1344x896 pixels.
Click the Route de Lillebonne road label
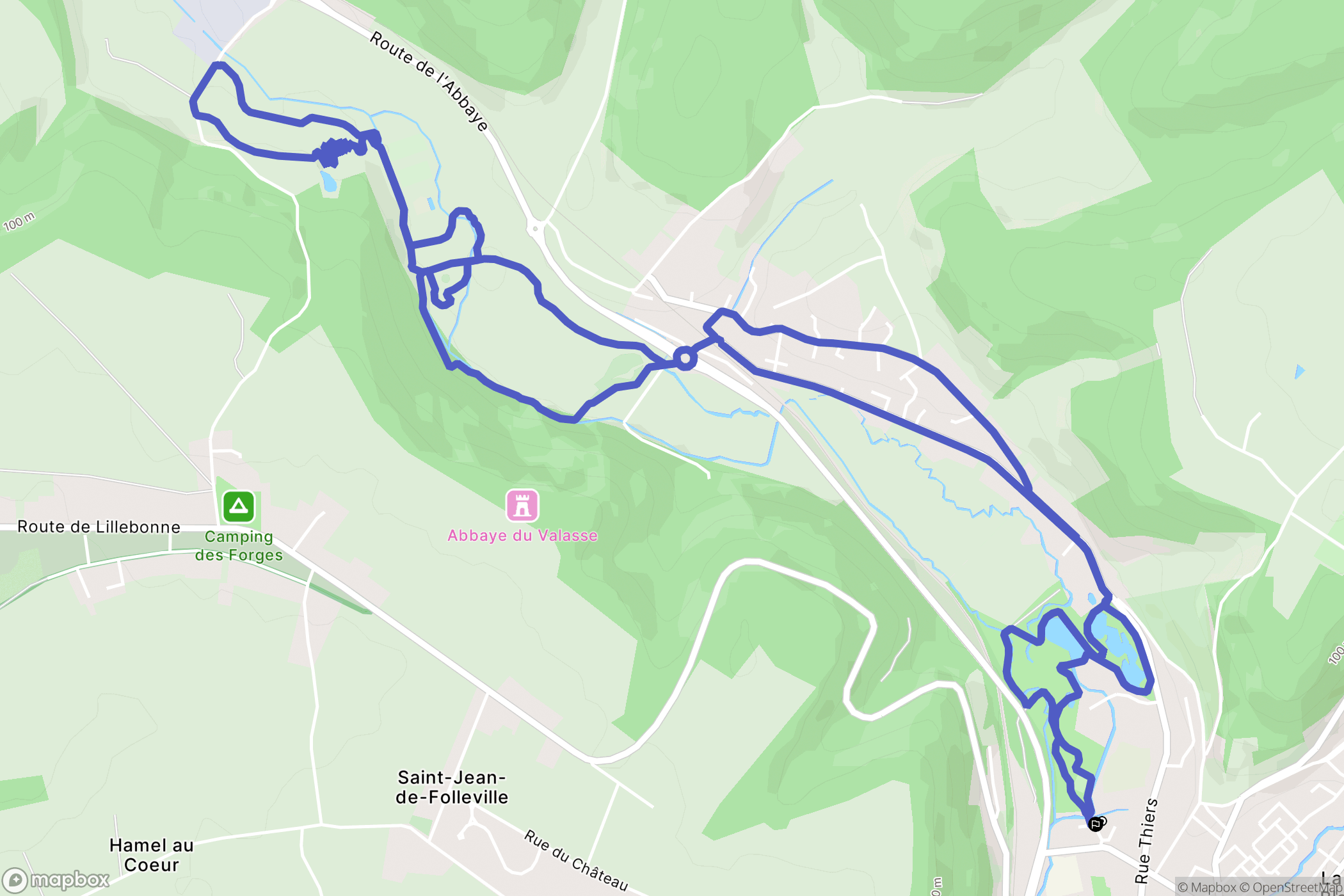pos(99,527)
